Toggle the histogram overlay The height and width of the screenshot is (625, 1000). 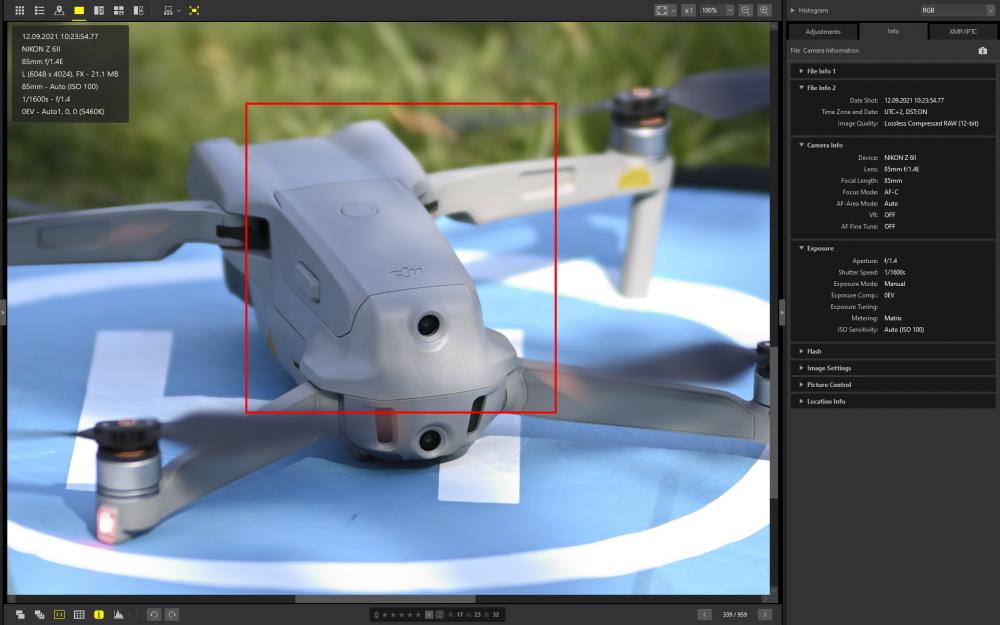pos(119,614)
